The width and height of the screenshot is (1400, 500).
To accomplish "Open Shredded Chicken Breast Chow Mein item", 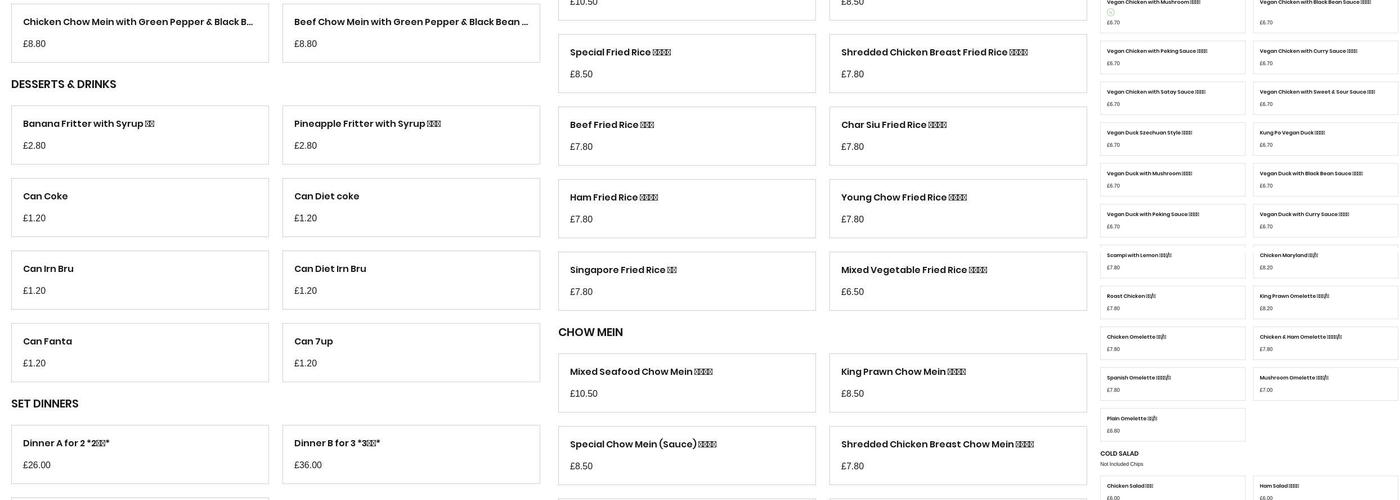I will 958,455.
